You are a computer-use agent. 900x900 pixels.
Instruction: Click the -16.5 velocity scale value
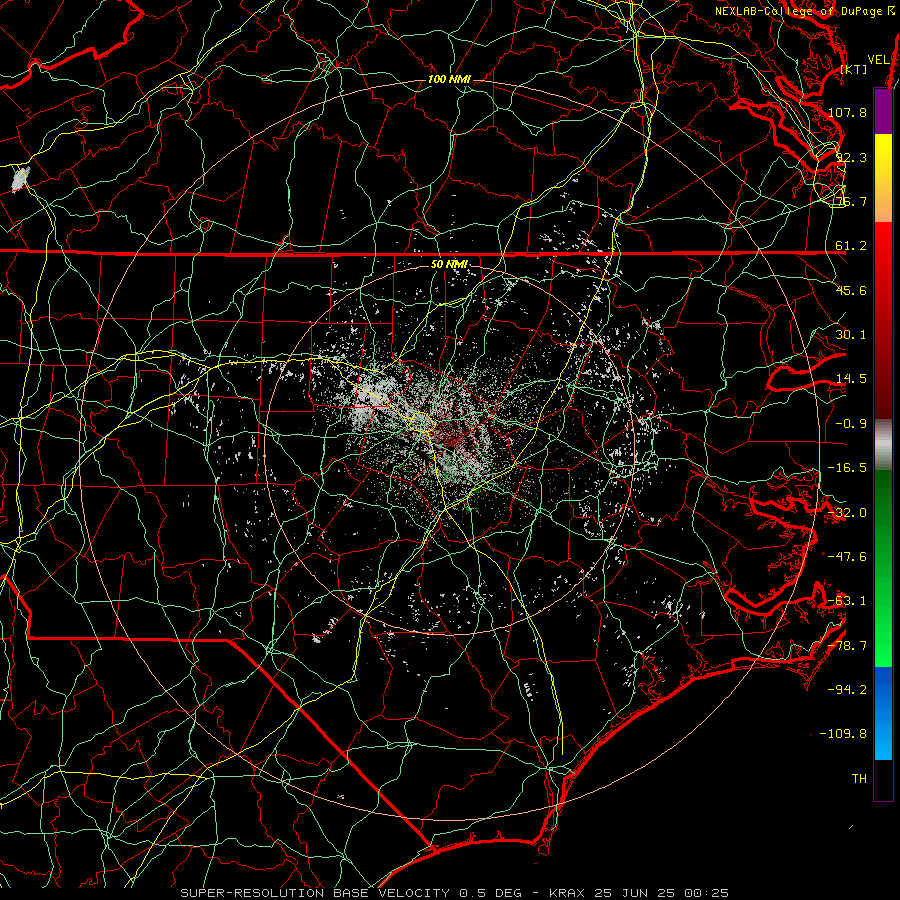[x=847, y=468]
